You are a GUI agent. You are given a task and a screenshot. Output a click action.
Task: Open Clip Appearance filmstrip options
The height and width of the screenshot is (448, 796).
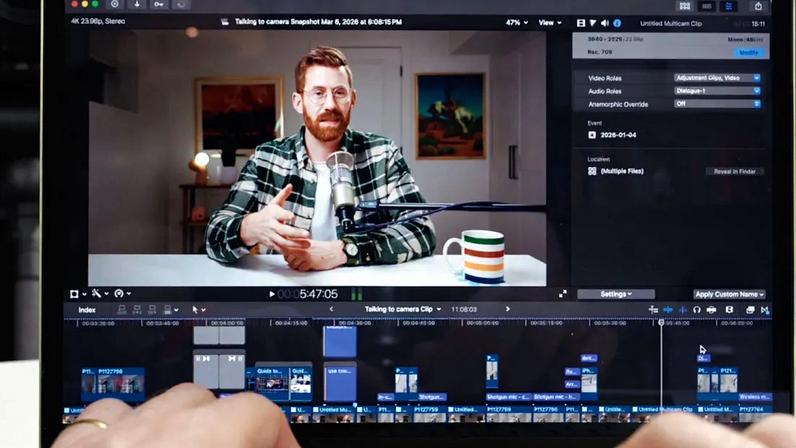click(x=729, y=309)
